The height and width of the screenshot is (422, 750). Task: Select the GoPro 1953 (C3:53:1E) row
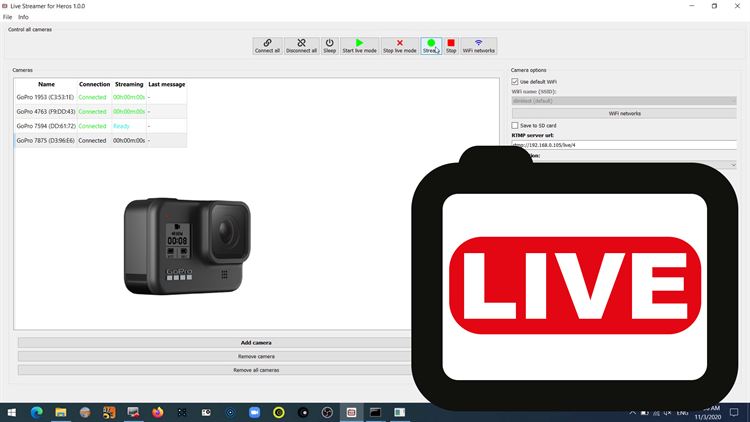pyautogui.click(x=100, y=97)
